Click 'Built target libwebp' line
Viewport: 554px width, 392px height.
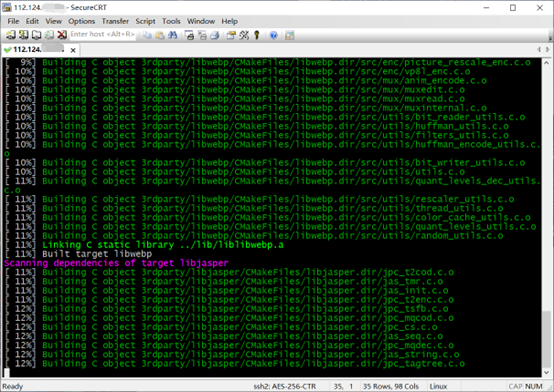(x=78, y=254)
